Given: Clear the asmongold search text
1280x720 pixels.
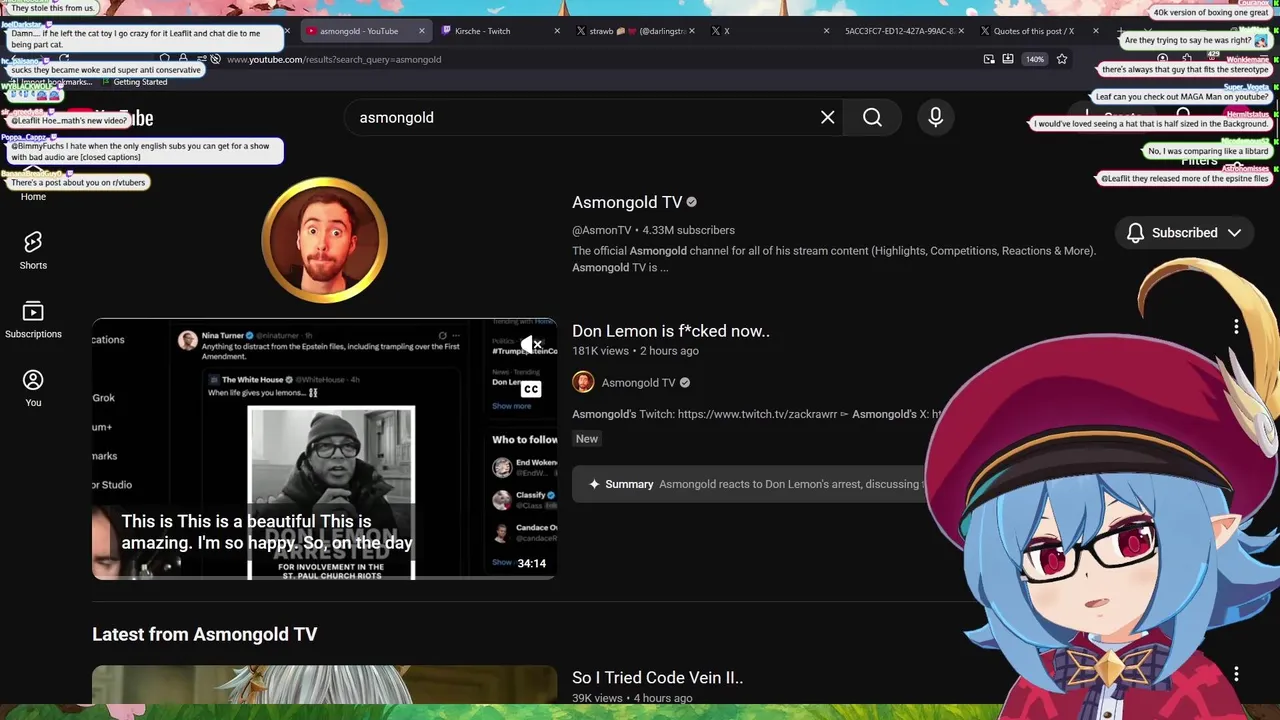Looking at the screenshot, I should [x=827, y=117].
